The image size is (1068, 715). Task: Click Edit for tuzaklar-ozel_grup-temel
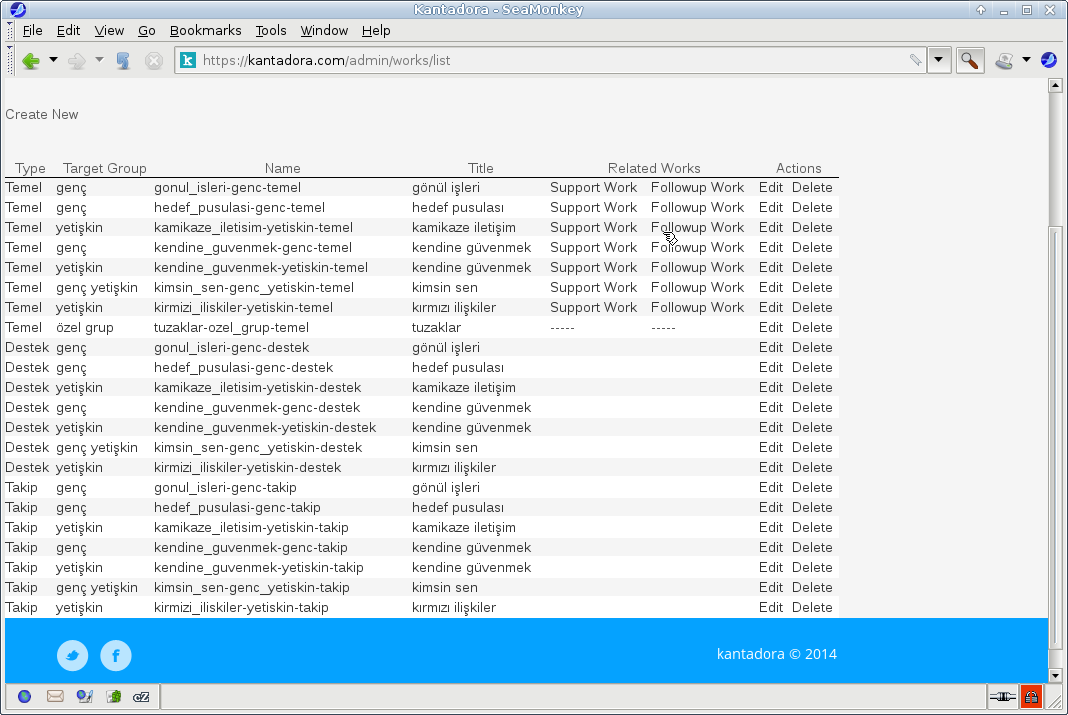pos(770,328)
